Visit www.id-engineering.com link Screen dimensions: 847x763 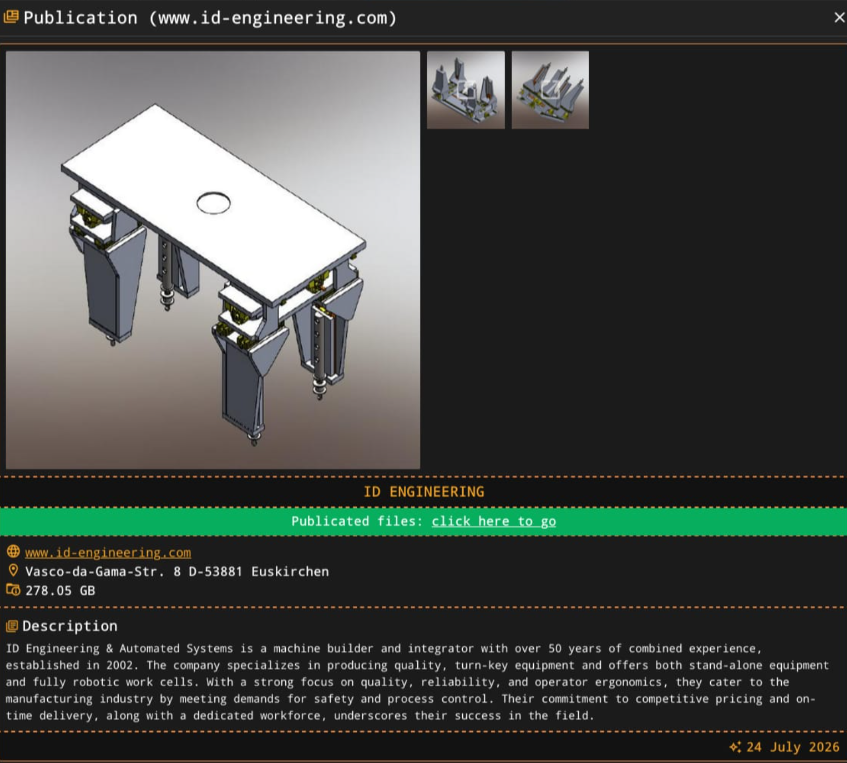tap(108, 553)
